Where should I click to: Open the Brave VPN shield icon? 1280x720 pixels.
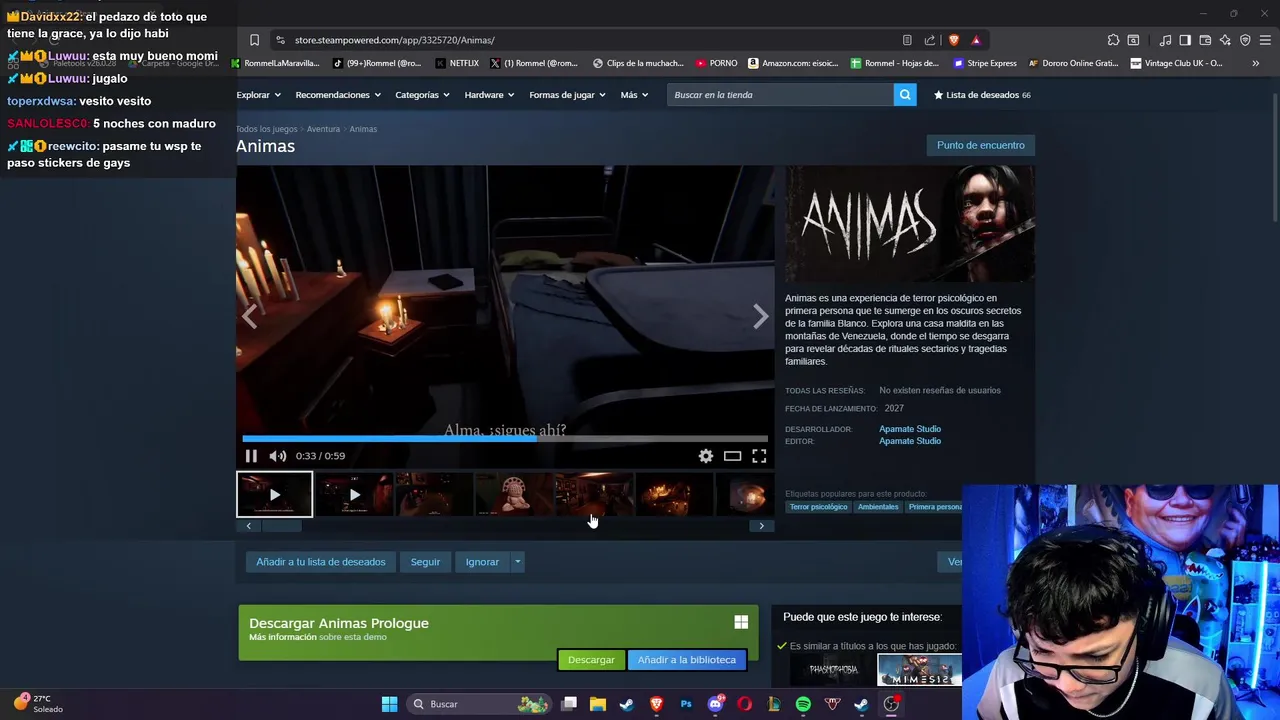[1245, 40]
